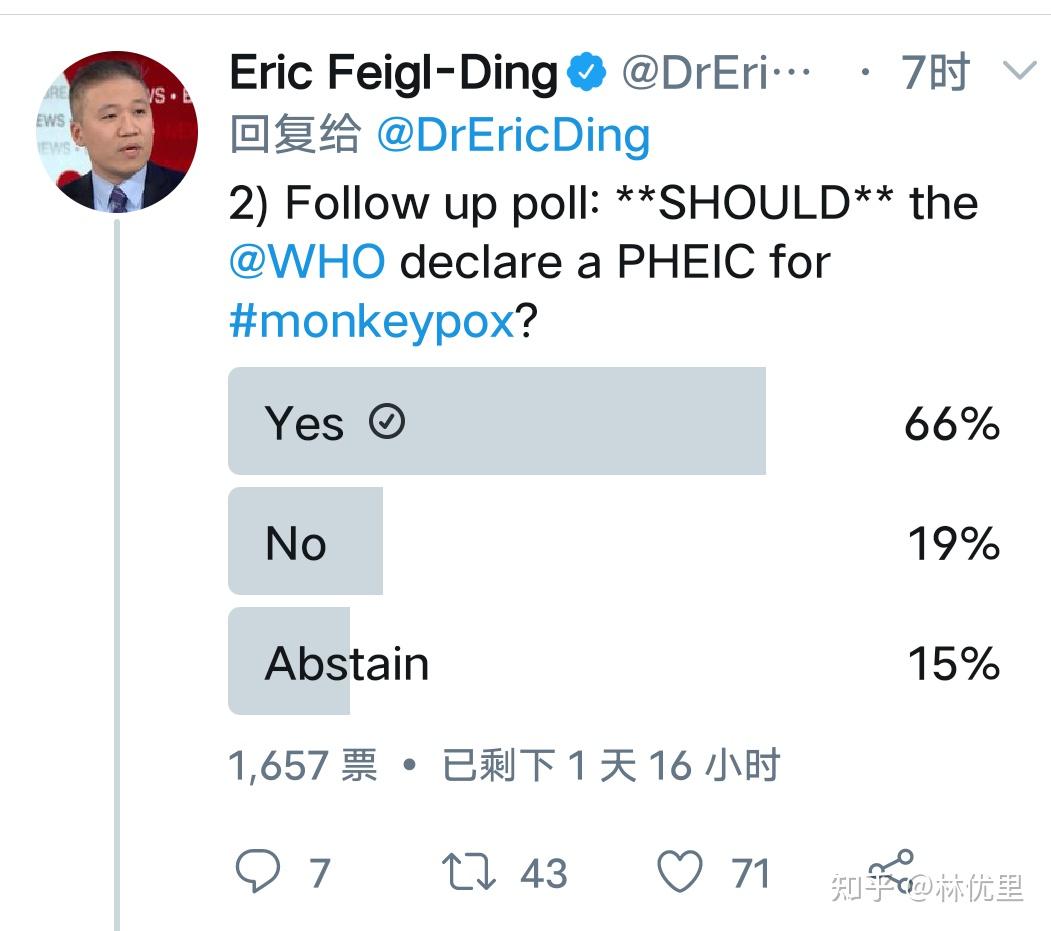Image resolution: width=1051 pixels, height=931 pixels.
Task: Tap the retweet arrows icon
Action: click(x=469, y=871)
